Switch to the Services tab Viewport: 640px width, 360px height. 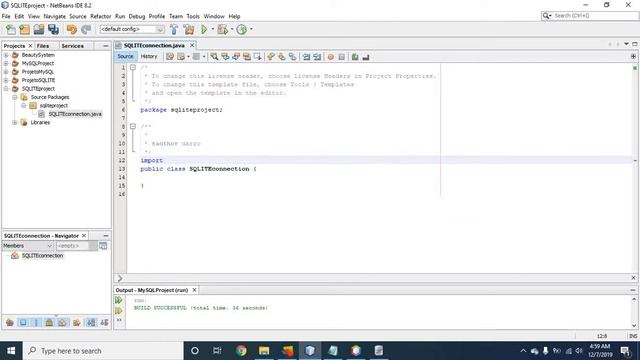[73, 46]
